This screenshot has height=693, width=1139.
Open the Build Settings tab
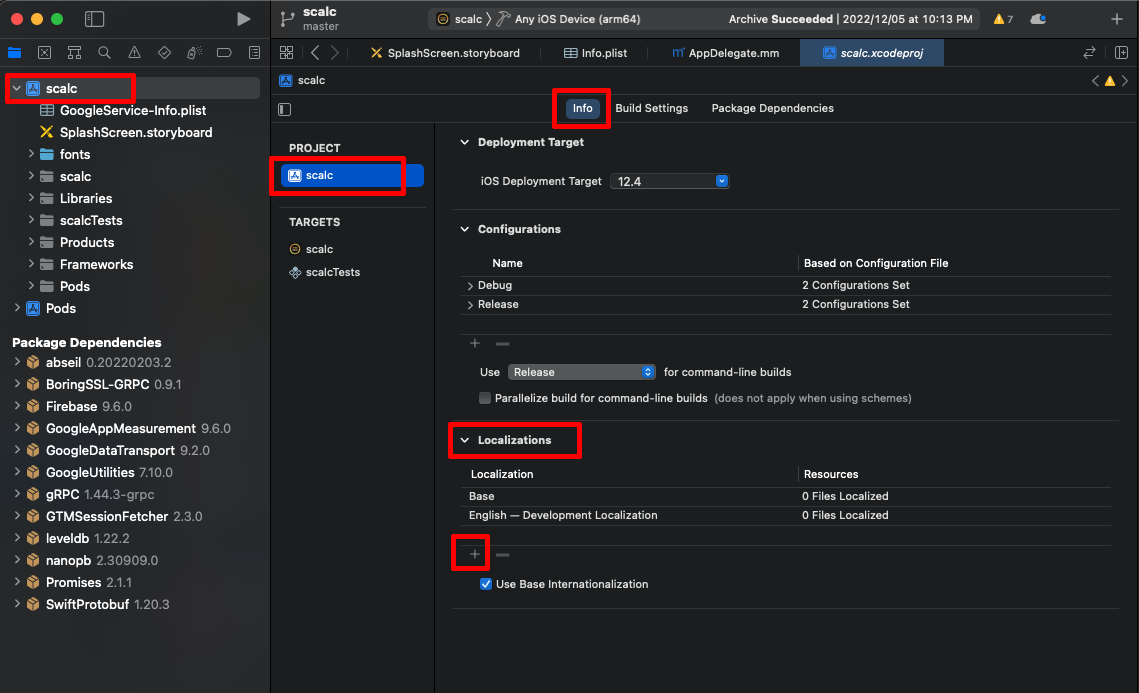652,108
